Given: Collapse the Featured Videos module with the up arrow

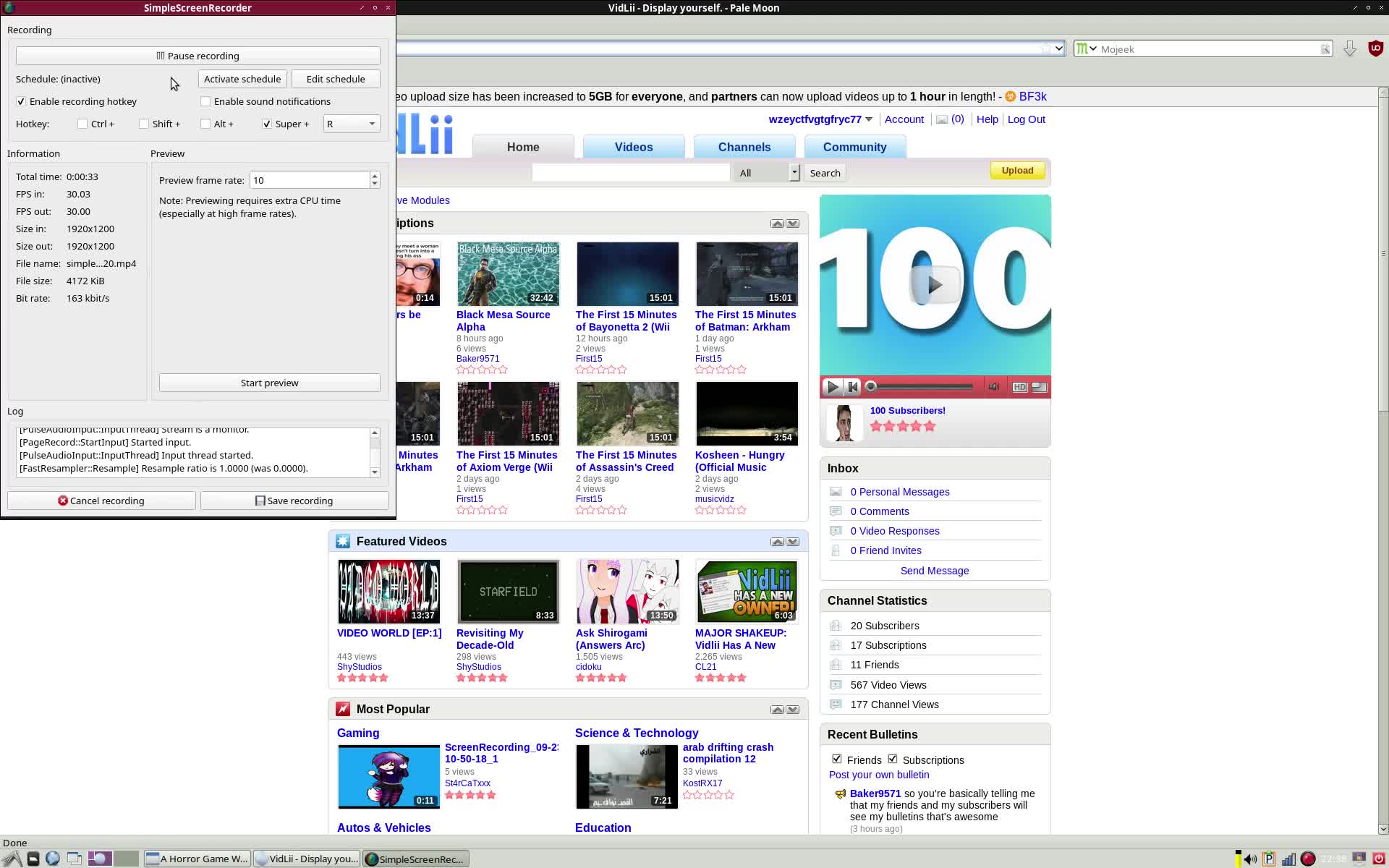Looking at the screenshot, I should (777, 542).
